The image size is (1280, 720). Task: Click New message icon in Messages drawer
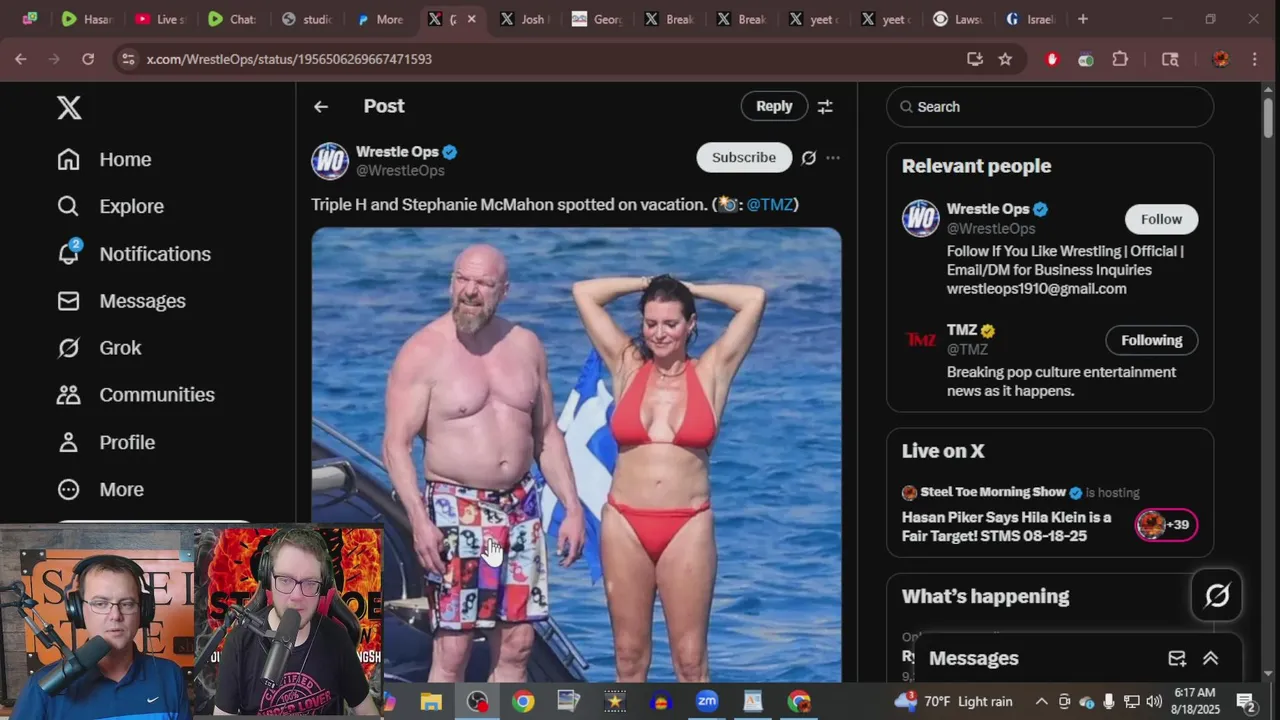coord(1177,658)
